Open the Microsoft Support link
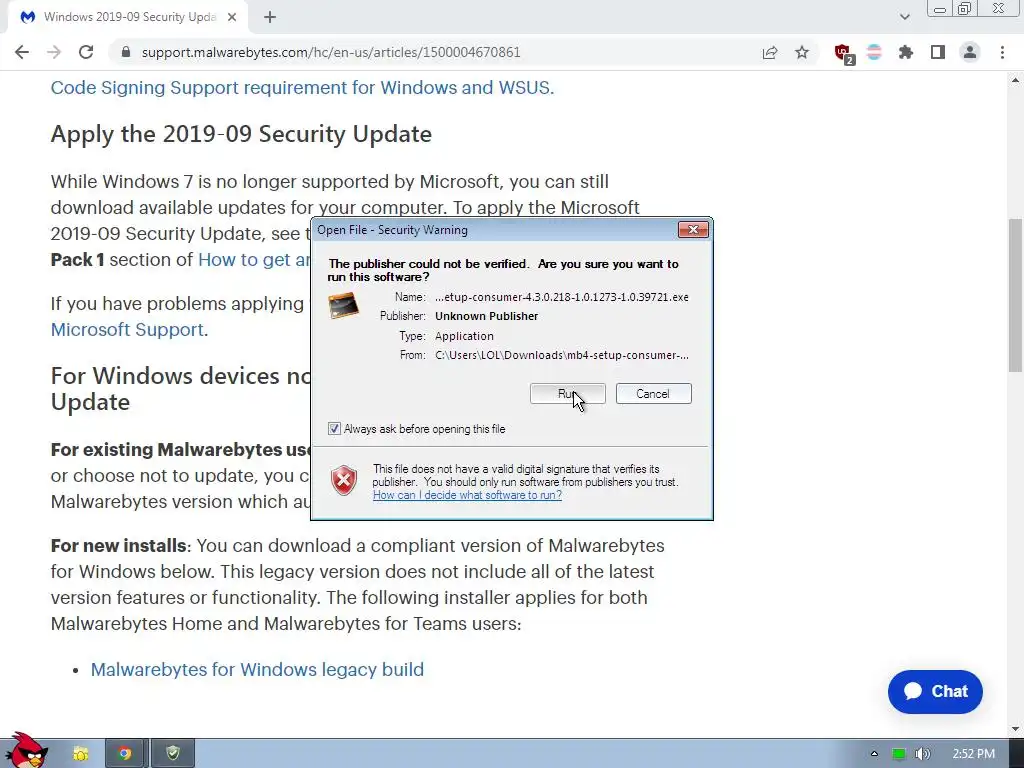 (x=127, y=330)
